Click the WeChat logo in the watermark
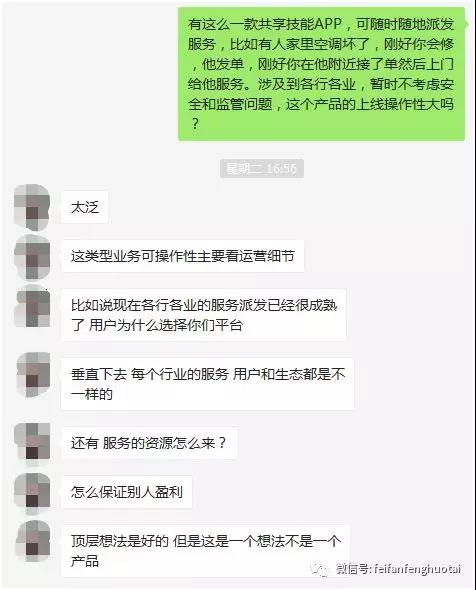 tap(321, 570)
